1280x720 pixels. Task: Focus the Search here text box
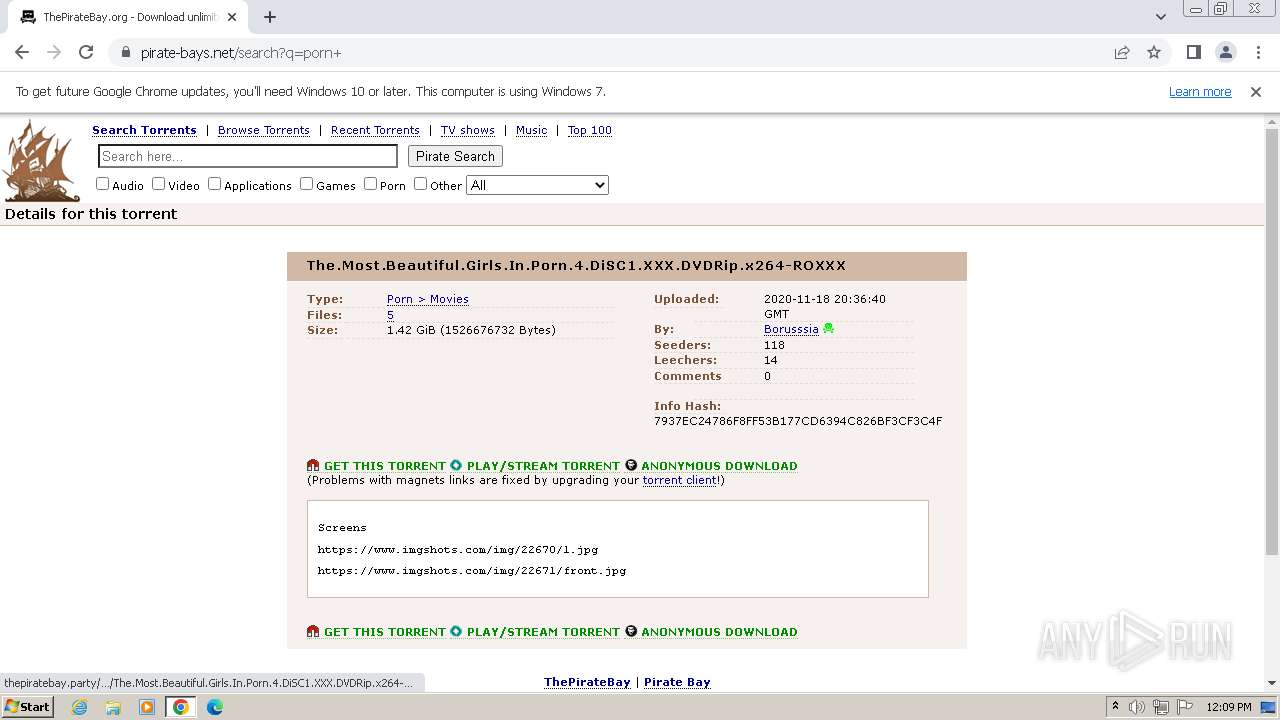point(248,156)
